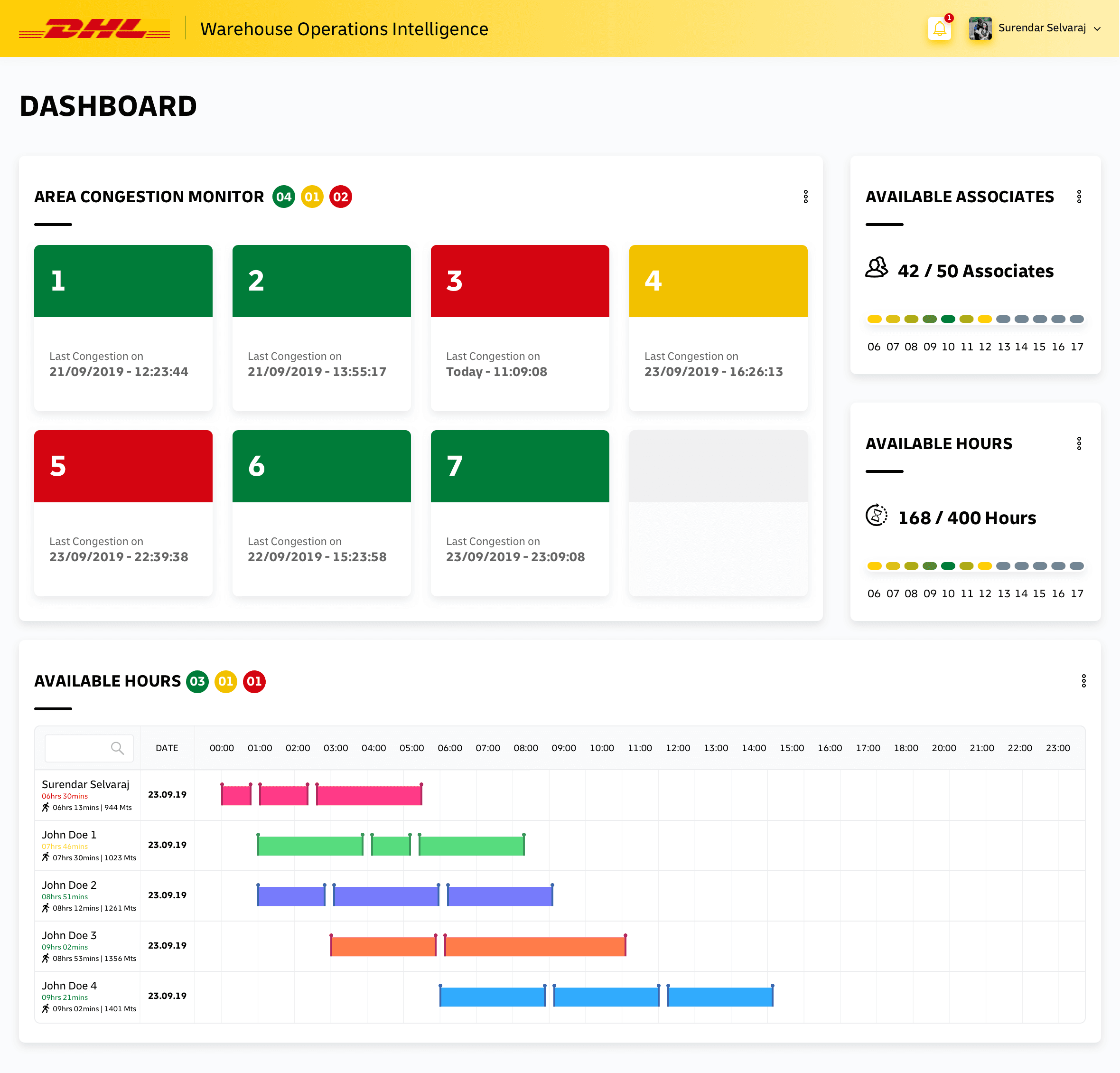
Task: Open Area Congestion Monitor options menu
Action: [806, 197]
